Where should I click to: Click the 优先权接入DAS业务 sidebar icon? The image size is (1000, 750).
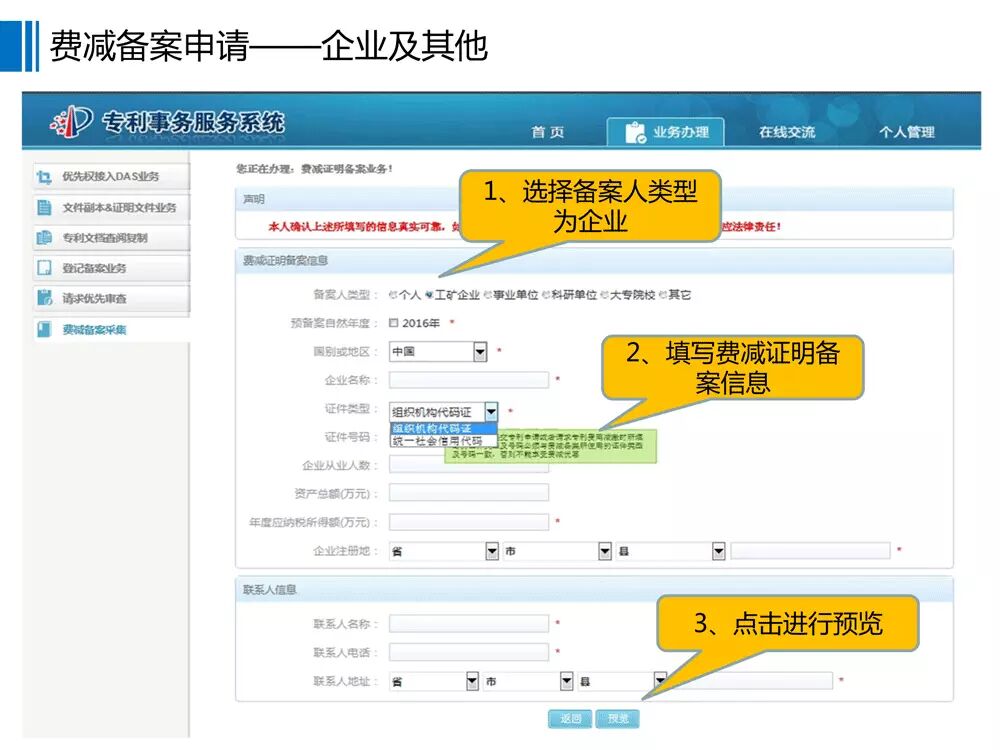[44, 177]
